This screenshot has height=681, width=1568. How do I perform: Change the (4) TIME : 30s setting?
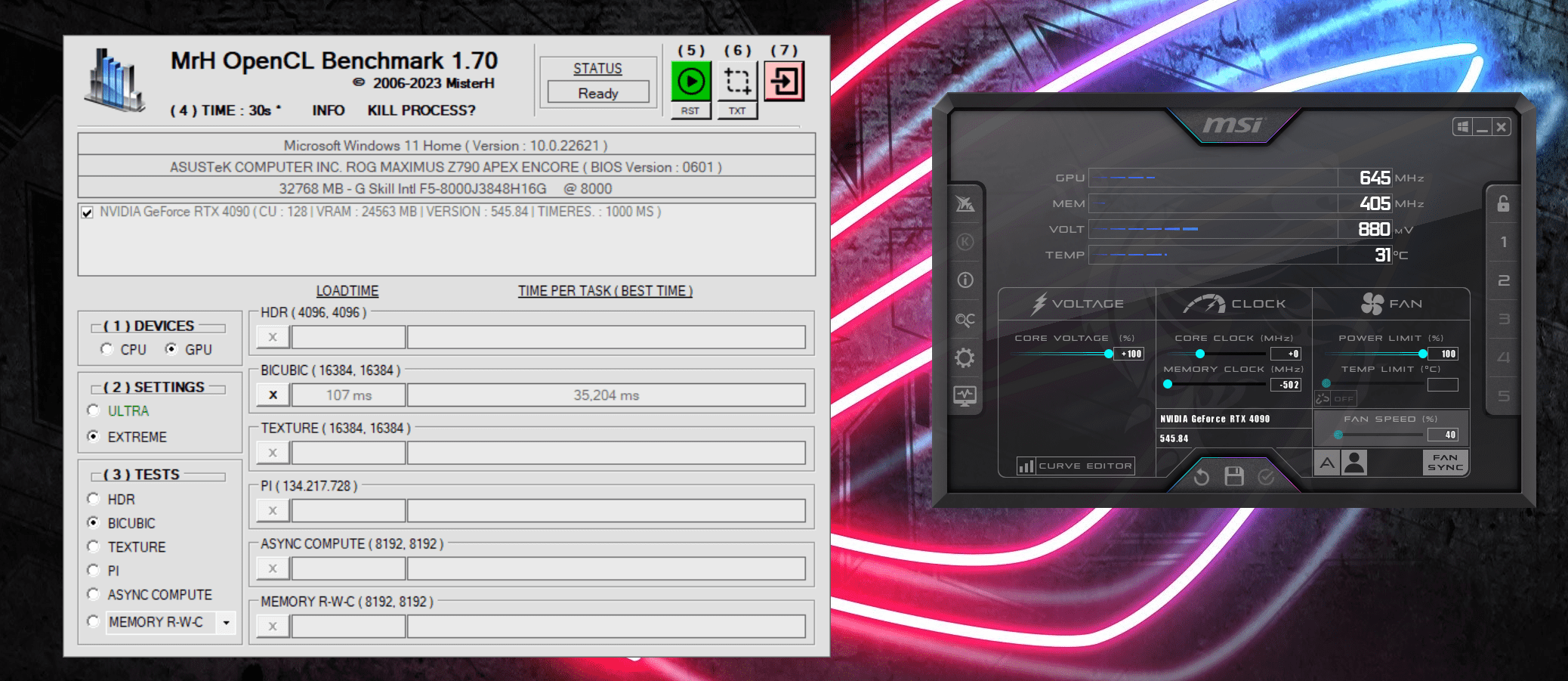pos(225,110)
